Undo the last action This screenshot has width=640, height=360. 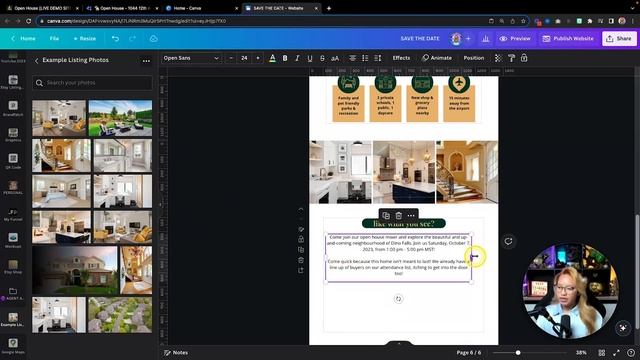coord(116,38)
